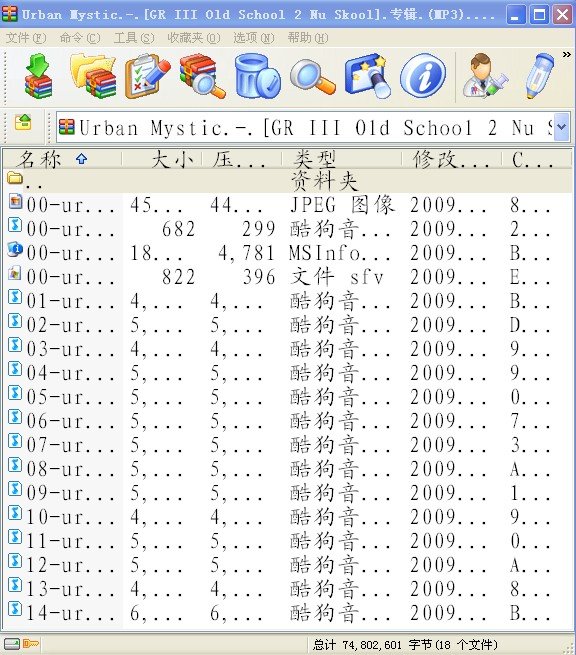Sort by the 修改... column header
Screen dimensions: 576x655
pyautogui.click(x=452, y=159)
